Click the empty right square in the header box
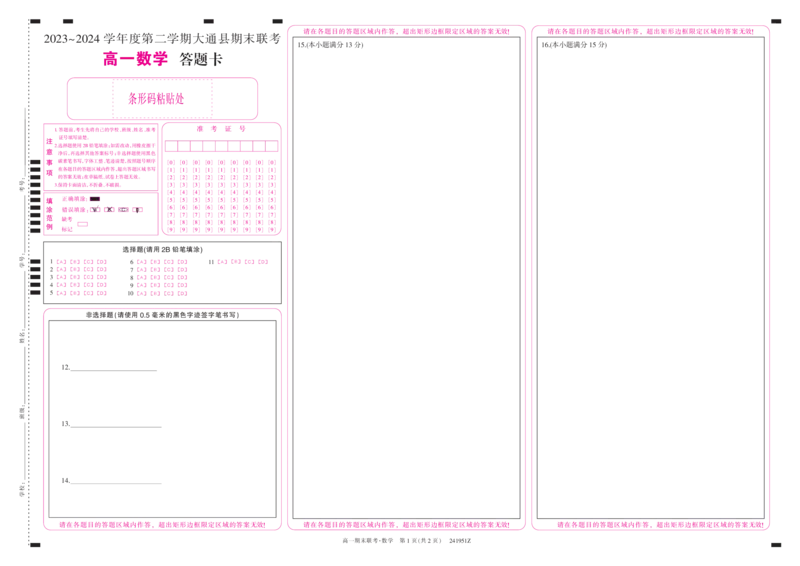This screenshot has width=800, height=566. coord(235,99)
